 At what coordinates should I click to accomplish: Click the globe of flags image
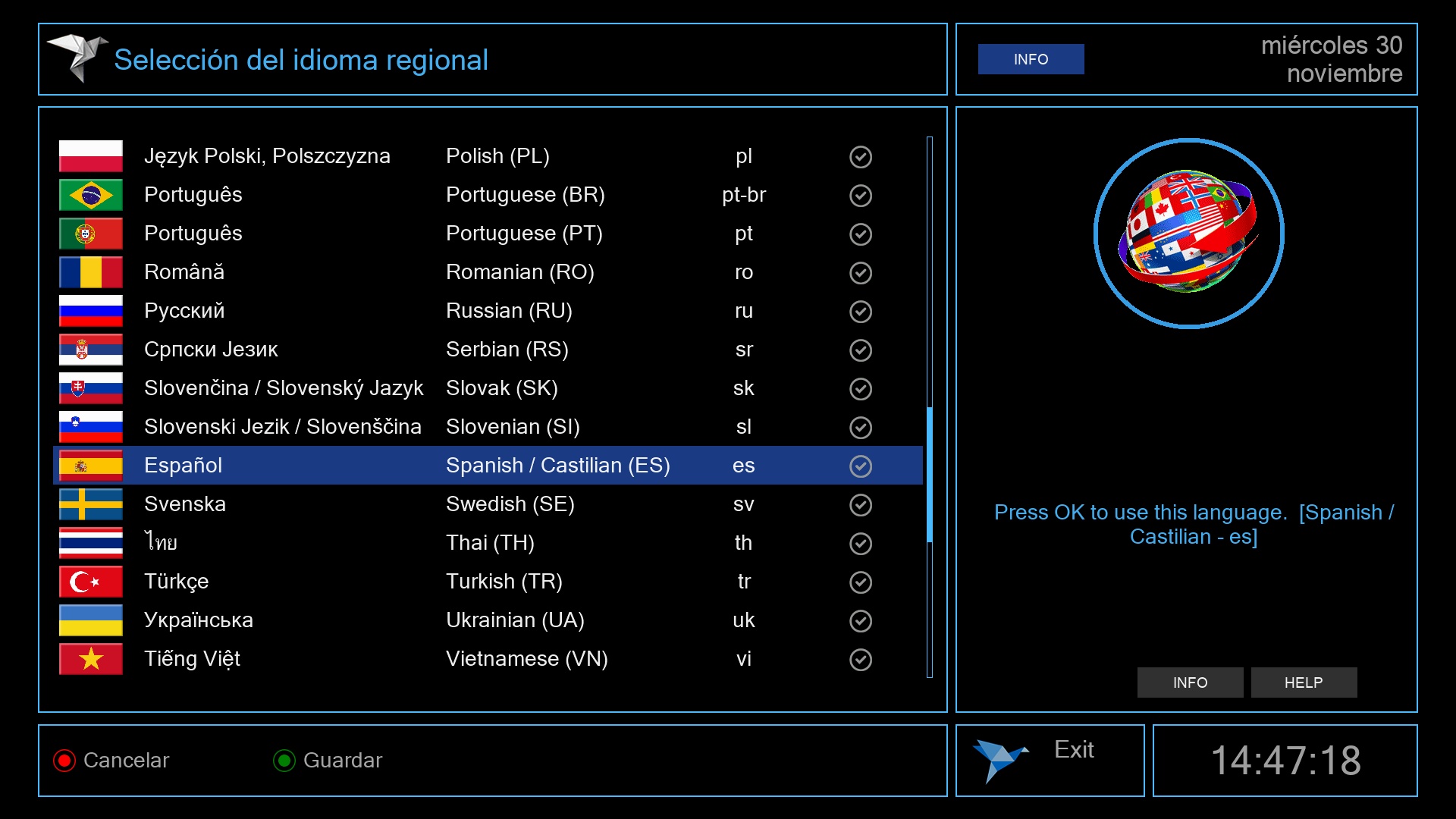[1188, 233]
